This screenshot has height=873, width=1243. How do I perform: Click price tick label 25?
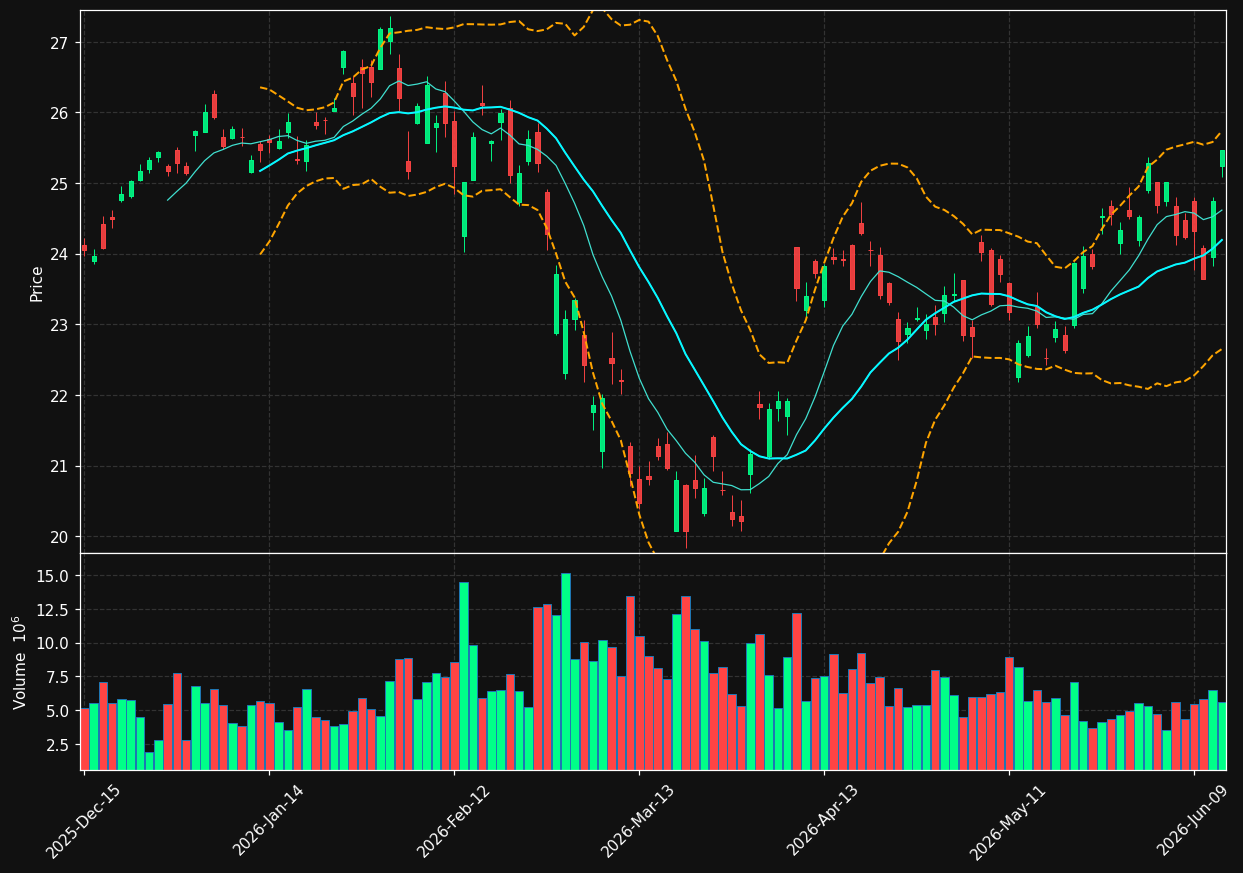click(58, 184)
